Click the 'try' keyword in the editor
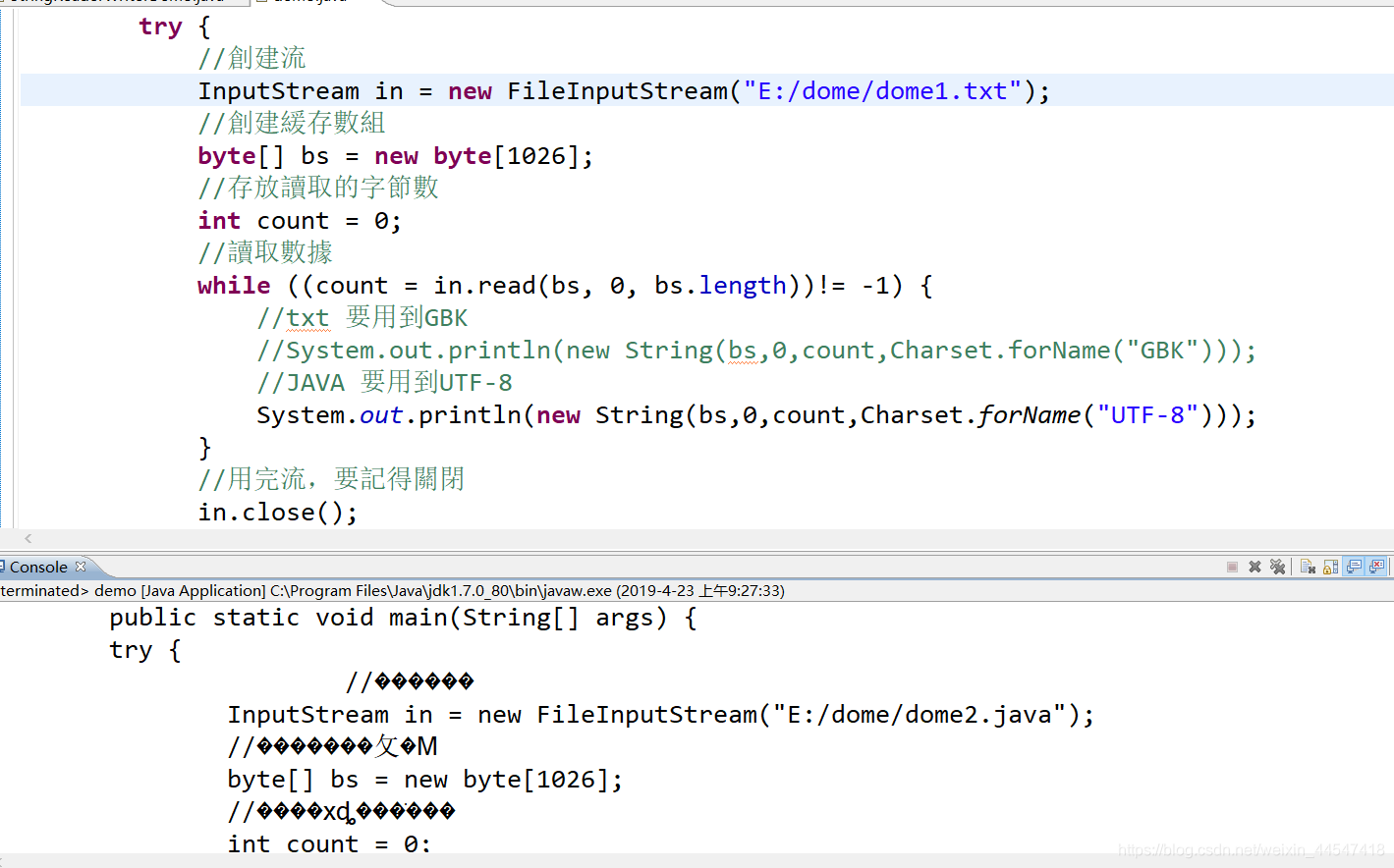 click(x=160, y=27)
